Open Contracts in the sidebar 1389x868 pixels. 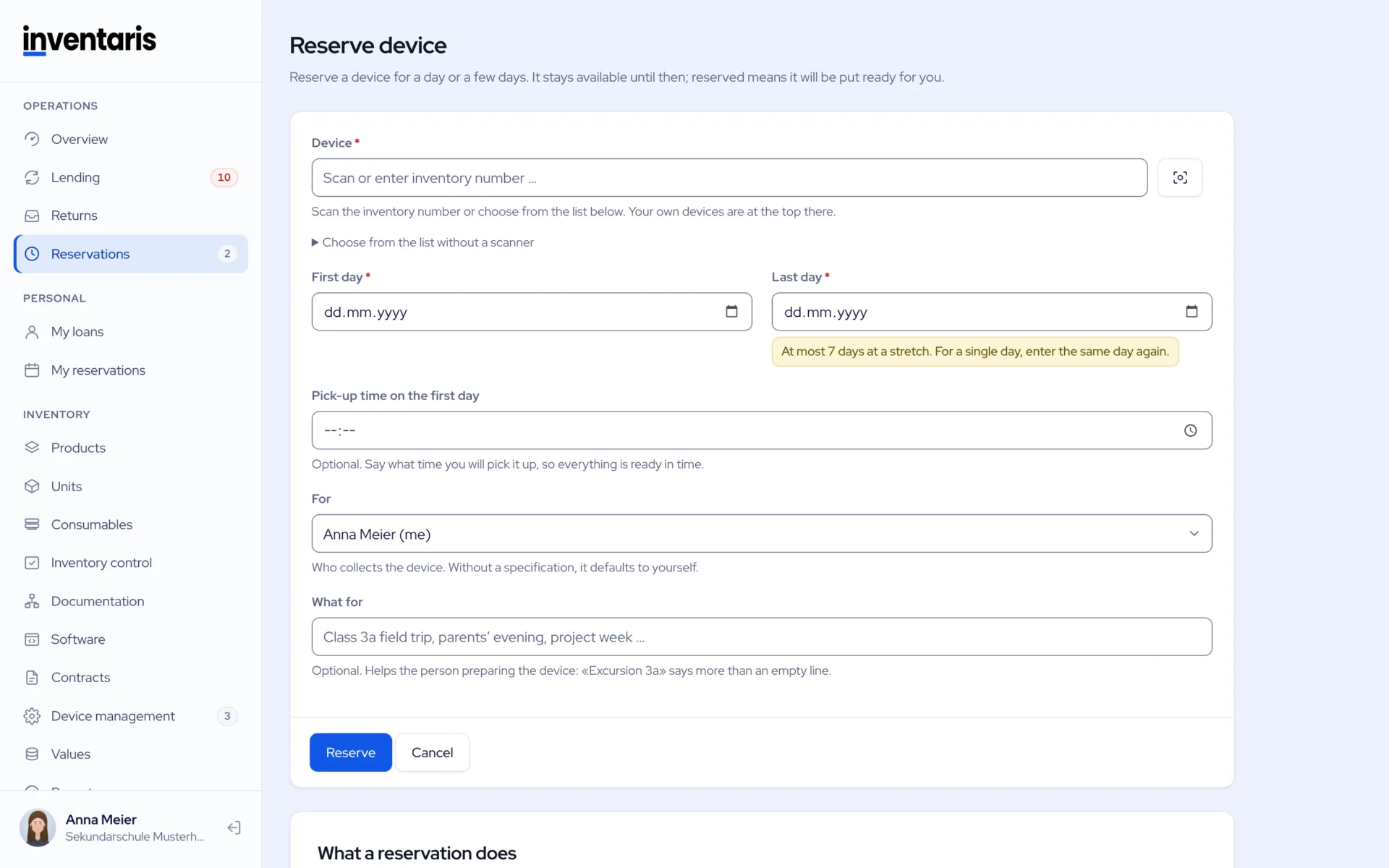tap(131, 678)
